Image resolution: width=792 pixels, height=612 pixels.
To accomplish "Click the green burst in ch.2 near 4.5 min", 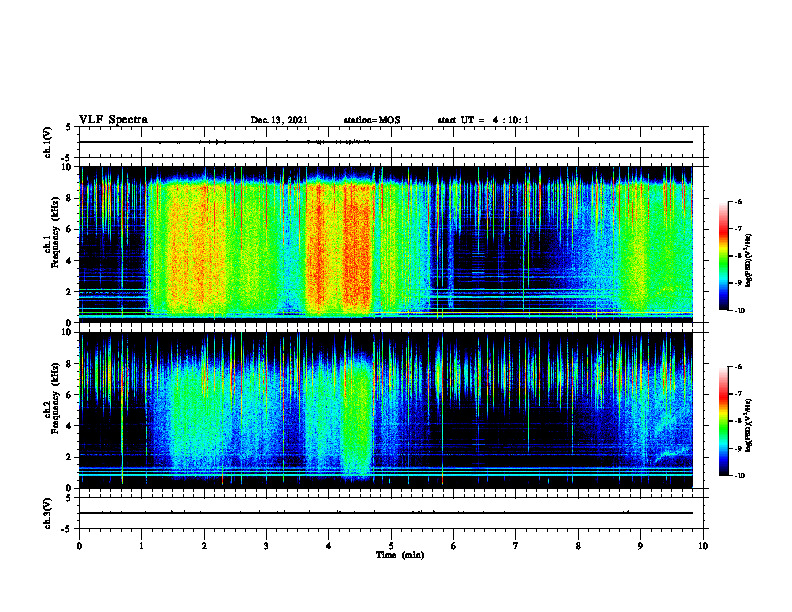I will 357,419.
